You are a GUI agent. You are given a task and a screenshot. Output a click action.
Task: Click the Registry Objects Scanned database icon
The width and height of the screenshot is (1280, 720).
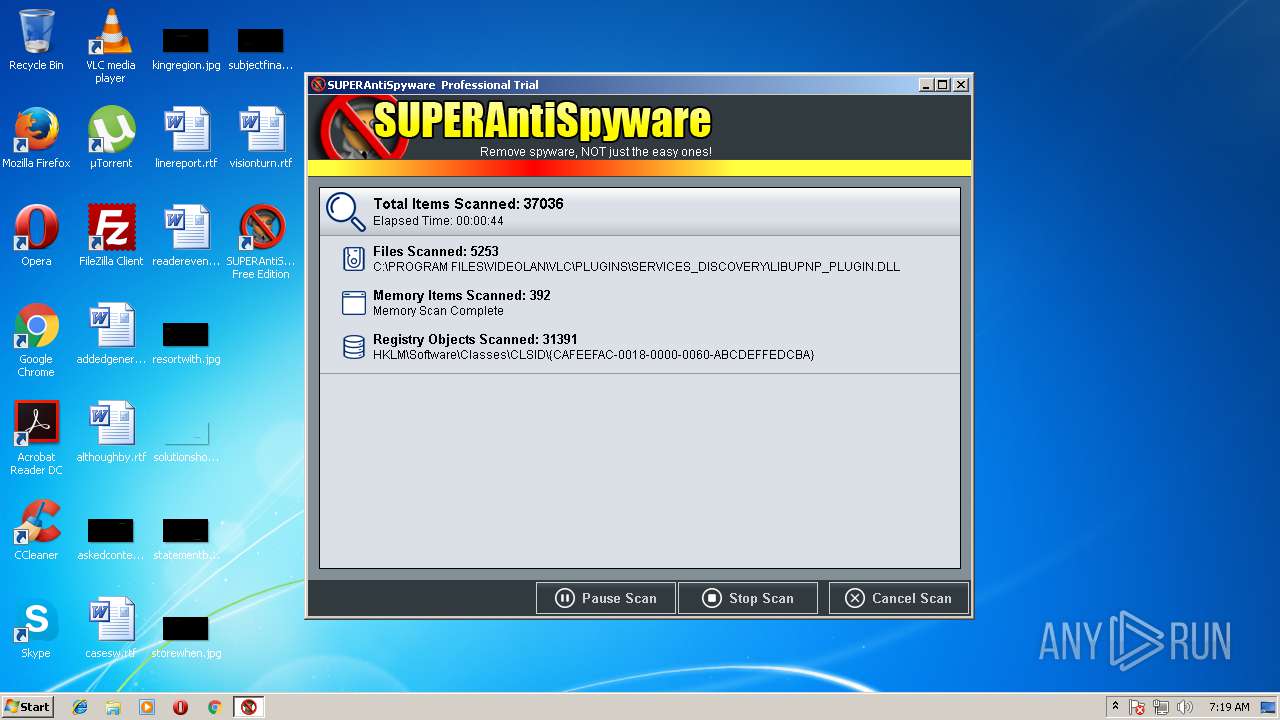353,347
